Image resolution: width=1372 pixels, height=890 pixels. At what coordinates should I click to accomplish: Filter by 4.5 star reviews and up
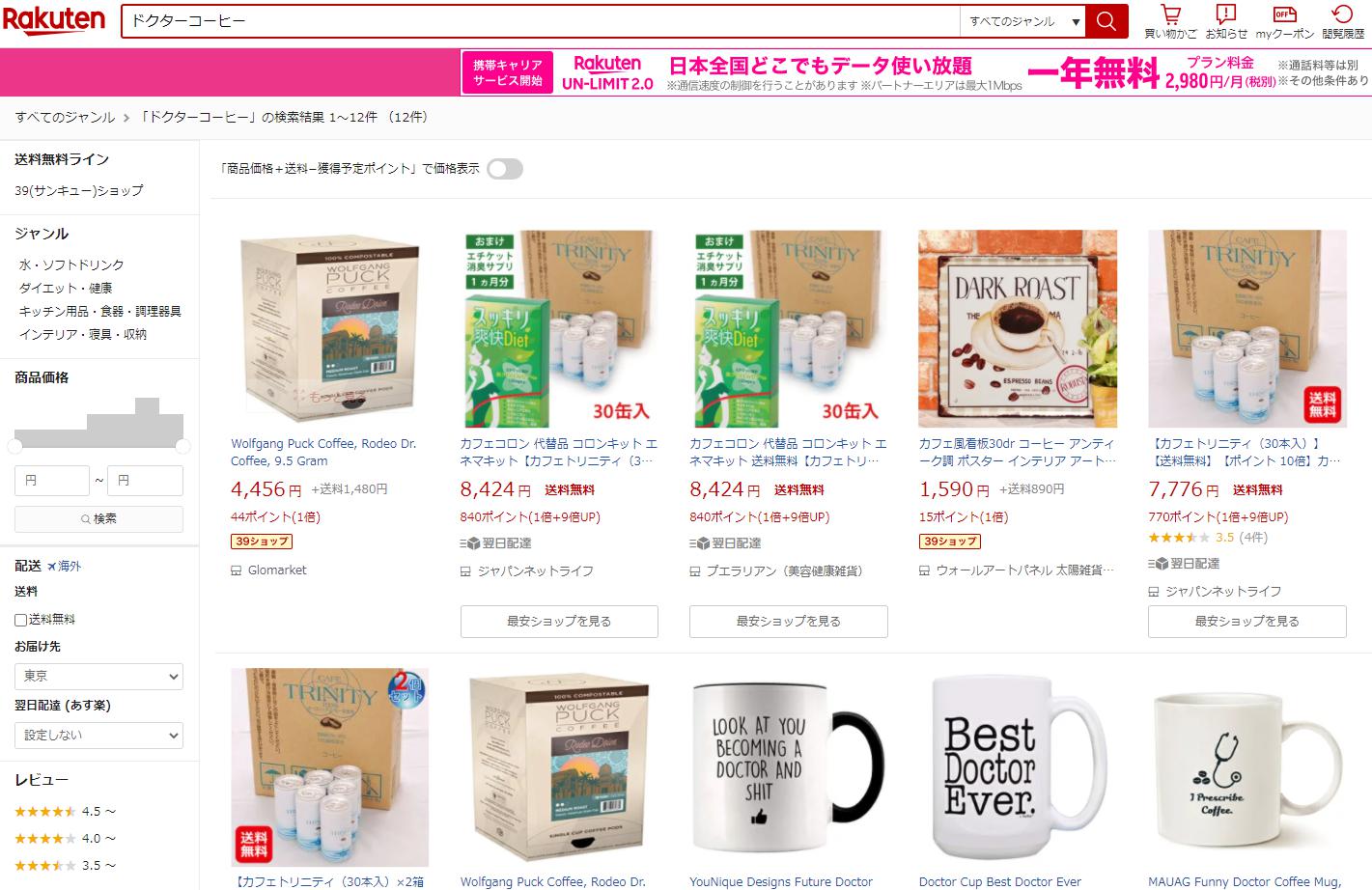[65, 811]
